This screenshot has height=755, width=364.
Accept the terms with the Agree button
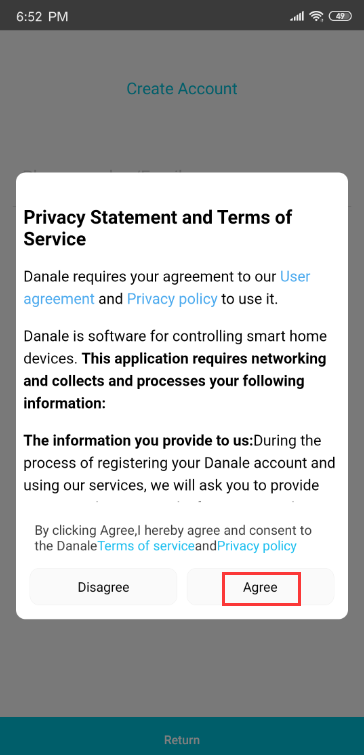(x=260, y=587)
